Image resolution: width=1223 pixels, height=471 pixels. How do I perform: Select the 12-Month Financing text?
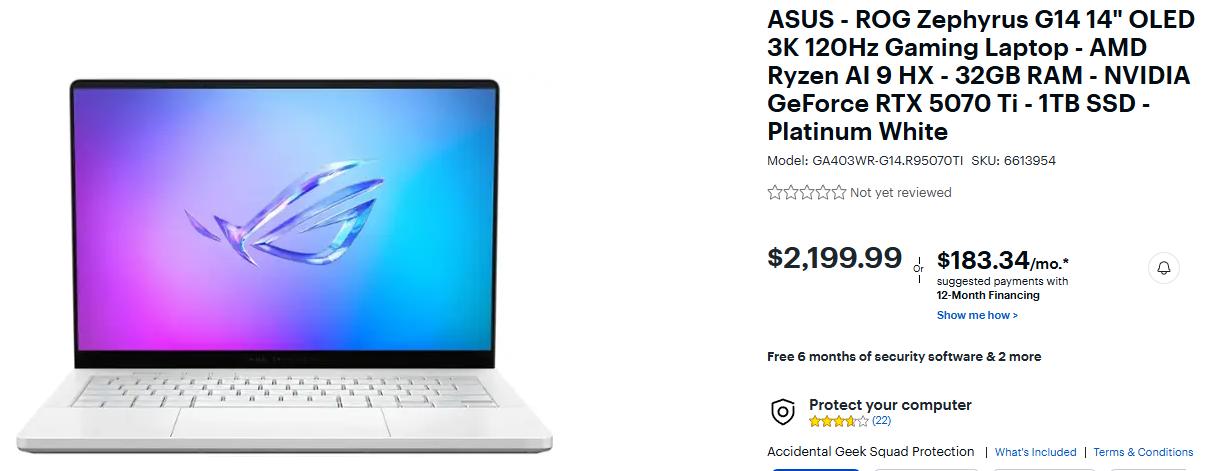coord(988,295)
